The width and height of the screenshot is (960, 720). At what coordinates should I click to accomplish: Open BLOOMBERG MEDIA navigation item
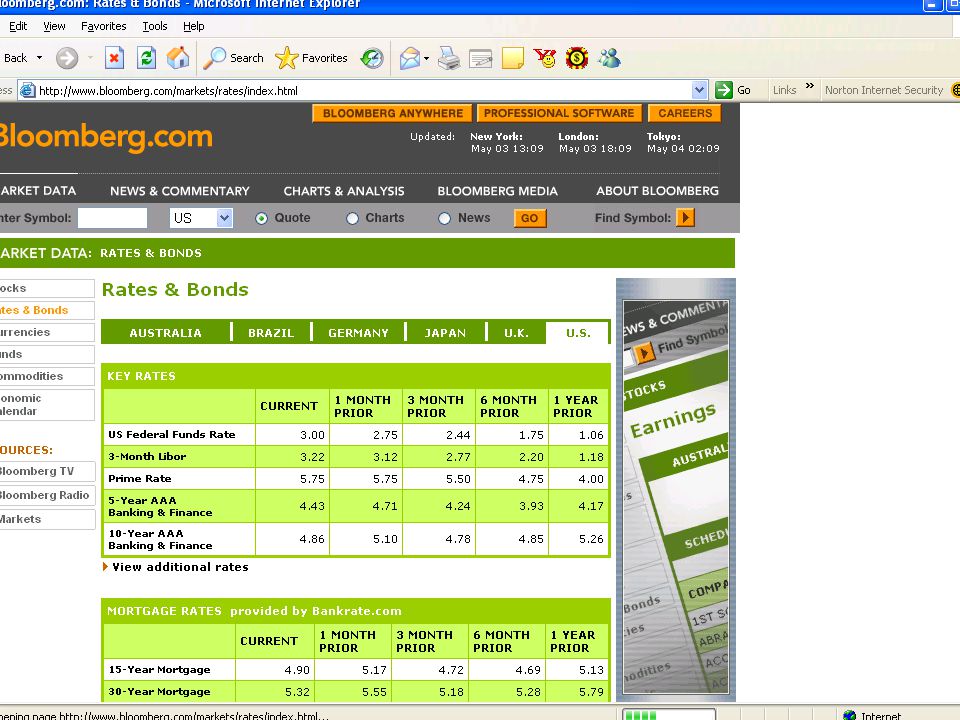[497, 191]
